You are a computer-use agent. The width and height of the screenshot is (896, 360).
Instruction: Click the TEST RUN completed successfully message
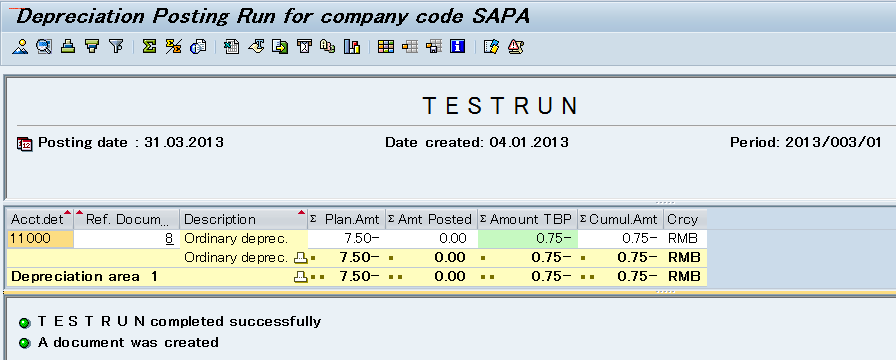[179, 322]
